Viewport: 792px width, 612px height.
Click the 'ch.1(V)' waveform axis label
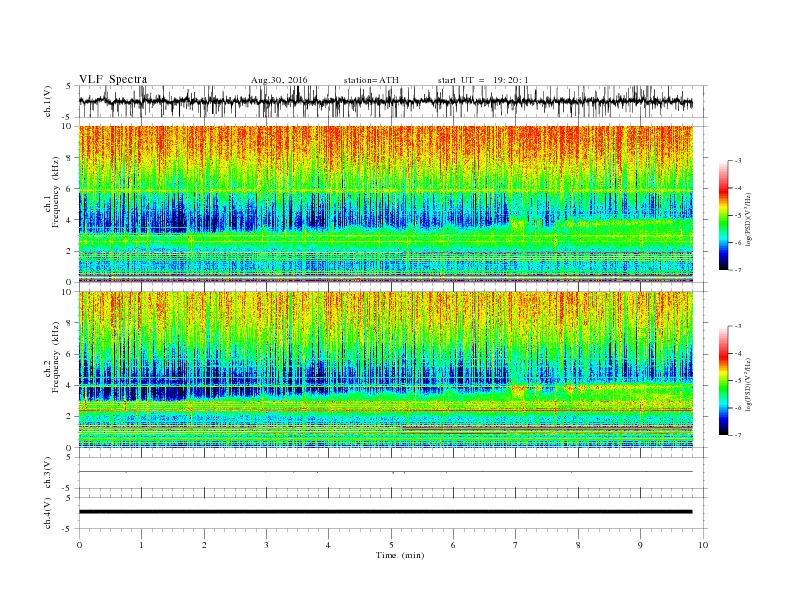tap(47, 101)
